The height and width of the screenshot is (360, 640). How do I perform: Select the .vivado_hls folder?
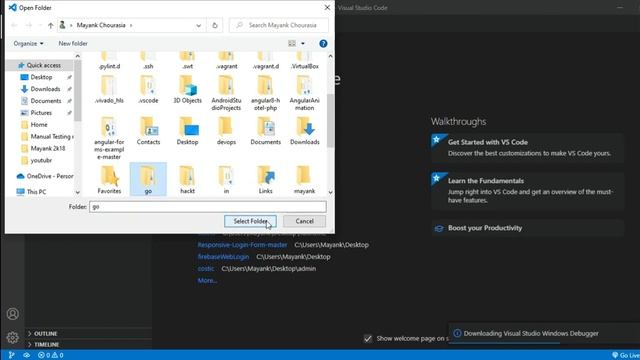tap(109, 89)
